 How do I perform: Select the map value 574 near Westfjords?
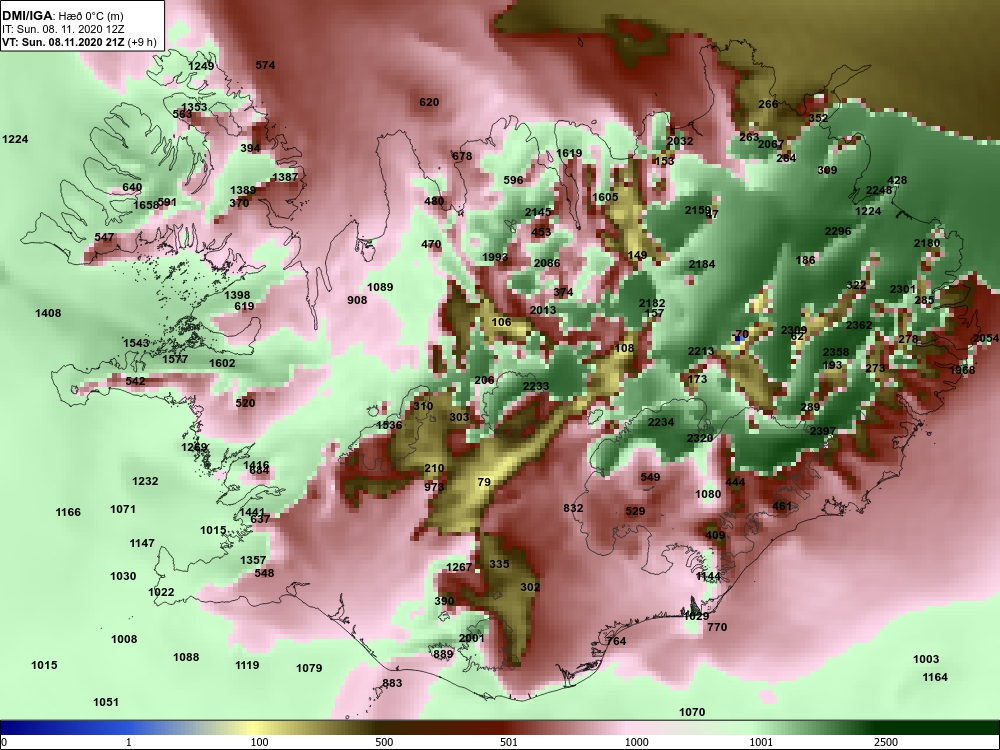click(265, 65)
